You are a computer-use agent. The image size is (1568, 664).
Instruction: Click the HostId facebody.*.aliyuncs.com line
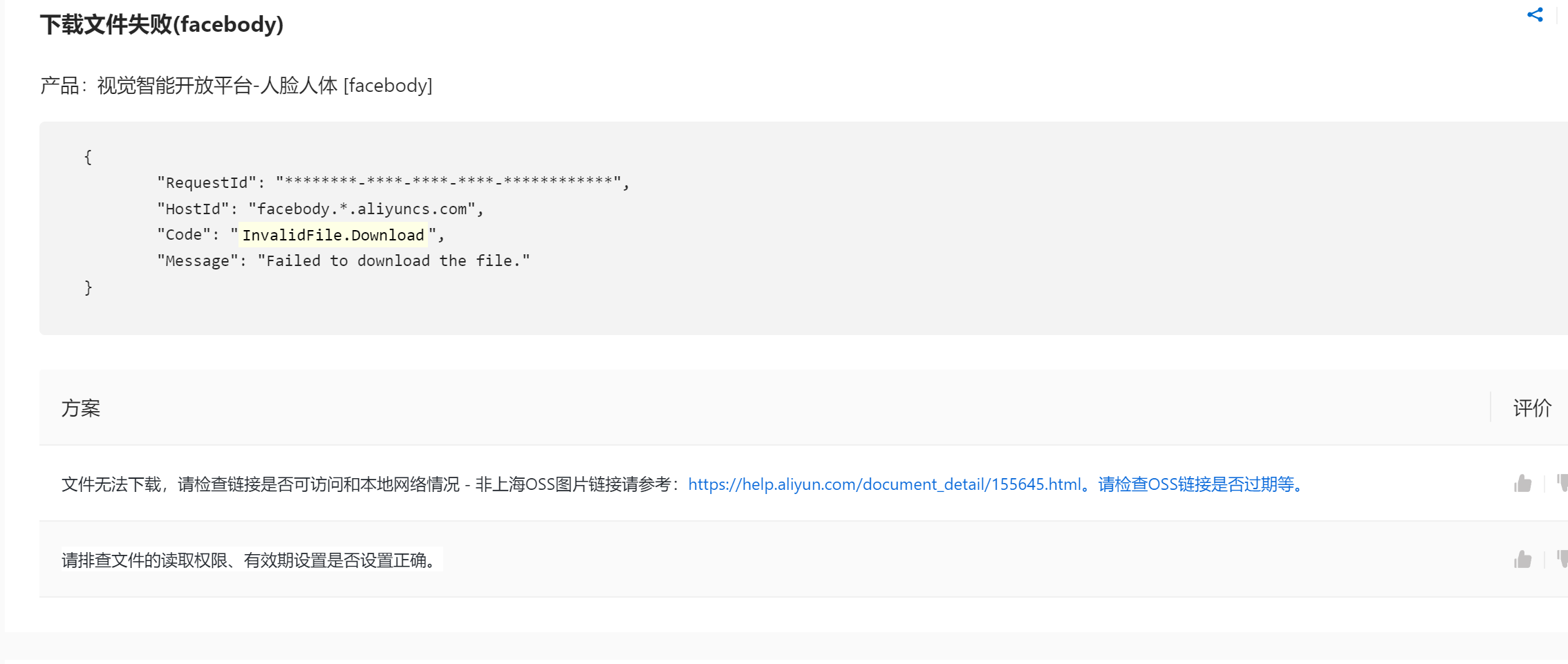click(320, 209)
